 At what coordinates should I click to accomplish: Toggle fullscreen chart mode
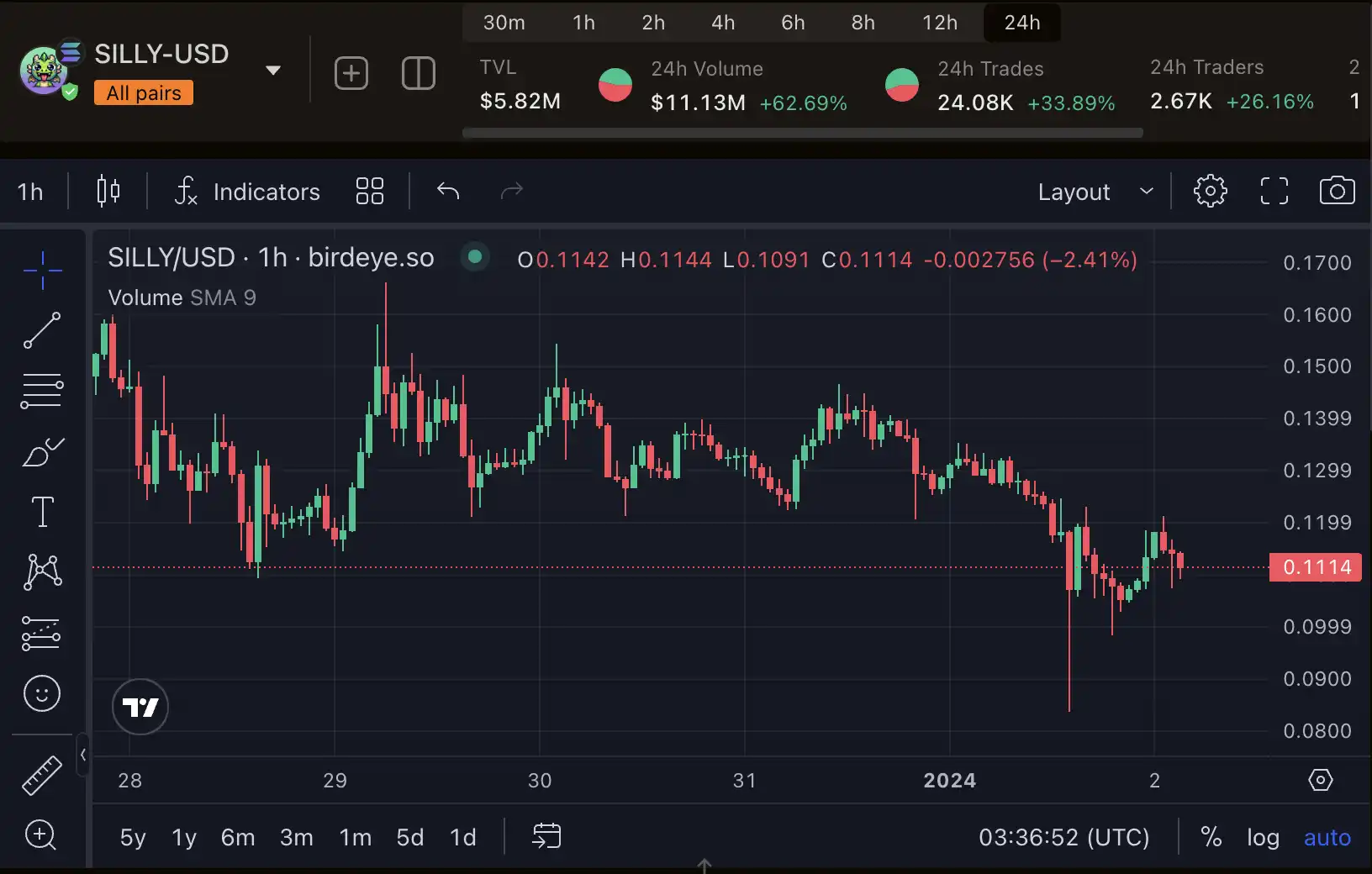pyautogui.click(x=1274, y=192)
